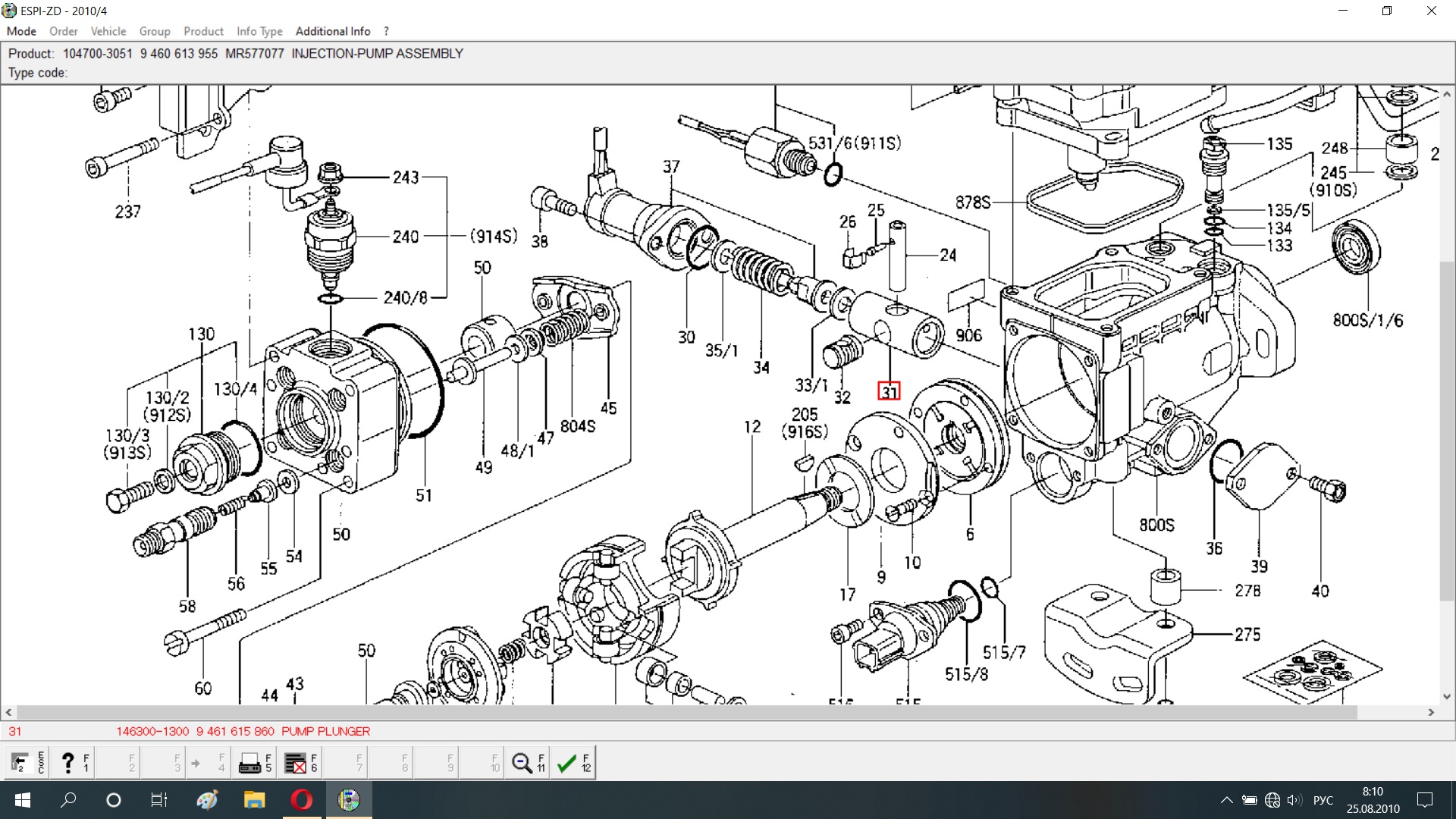Click the F6 list delete icon
Image resolution: width=1456 pixels, height=819 pixels.
pyautogui.click(x=295, y=763)
